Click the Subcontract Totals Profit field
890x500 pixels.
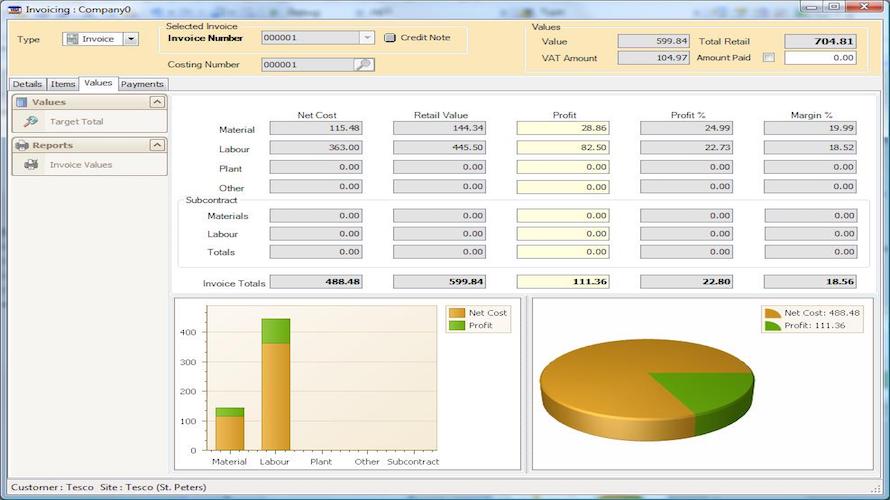click(x=563, y=252)
